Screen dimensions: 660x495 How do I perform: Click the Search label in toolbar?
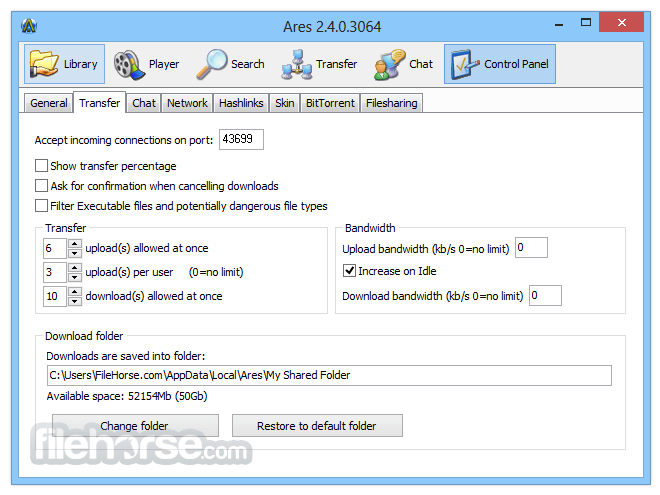tap(248, 64)
